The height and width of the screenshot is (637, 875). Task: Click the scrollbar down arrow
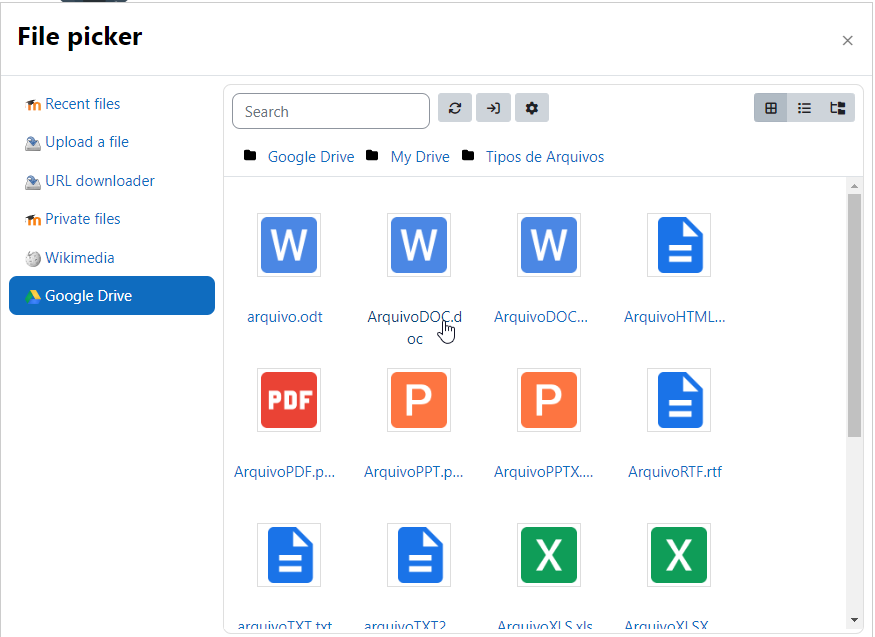coord(854,620)
